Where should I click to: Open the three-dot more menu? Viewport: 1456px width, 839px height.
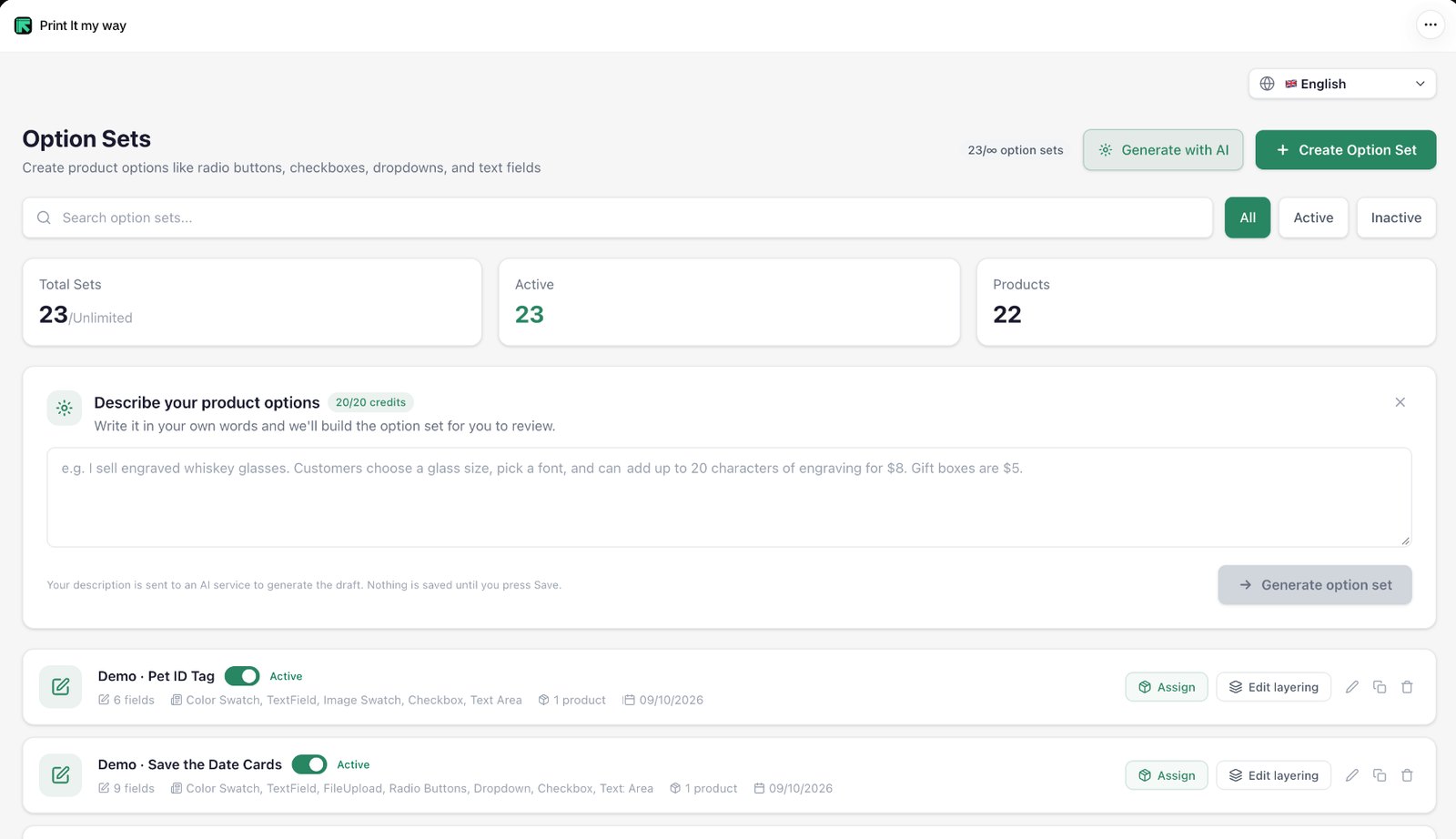[x=1431, y=25]
